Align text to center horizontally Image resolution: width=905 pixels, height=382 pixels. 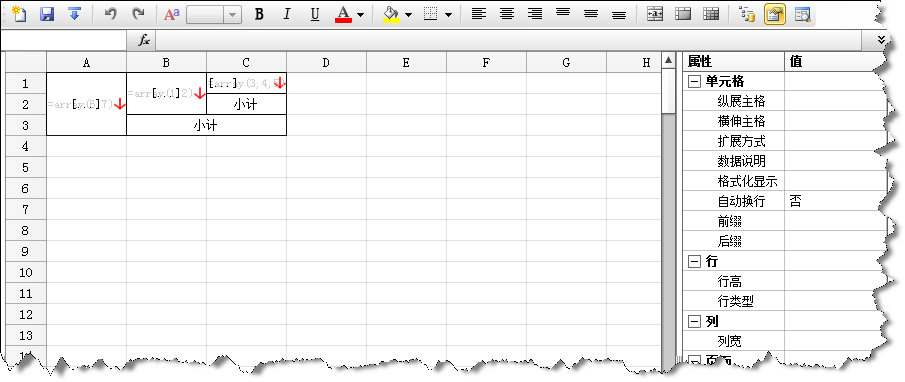click(507, 14)
